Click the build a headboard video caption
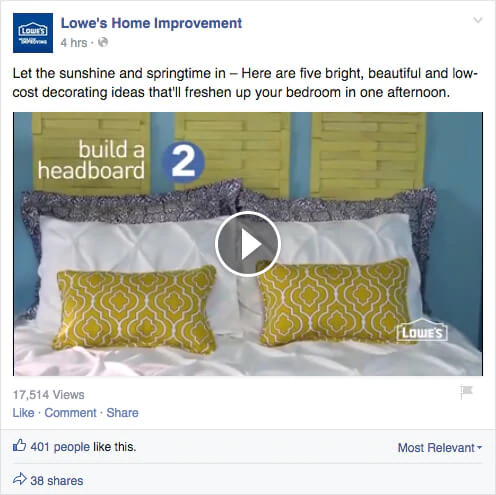Image resolution: width=496 pixels, height=495 pixels. 91,160
